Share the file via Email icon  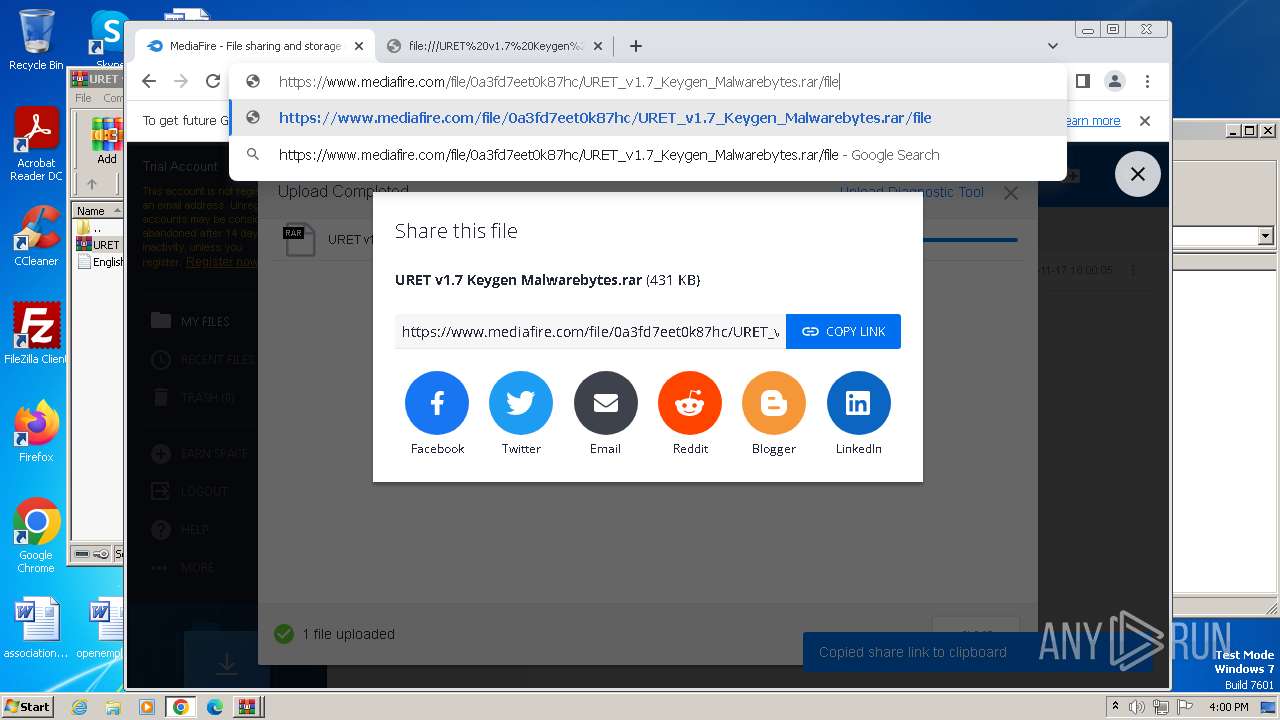pyautogui.click(x=606, y=403)
